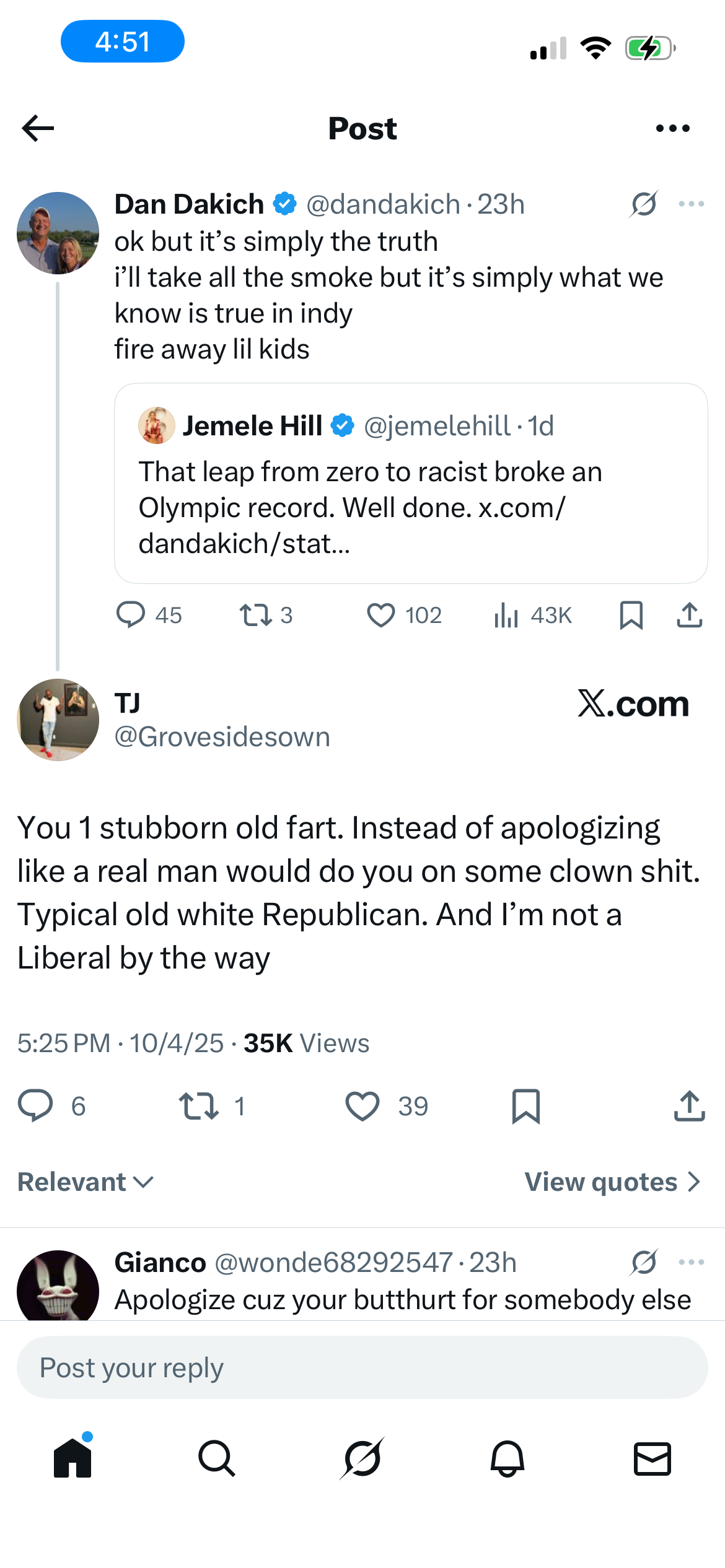
Task: Tap Grok icon on Dan Dakich's post
Action: click(644, 204)
